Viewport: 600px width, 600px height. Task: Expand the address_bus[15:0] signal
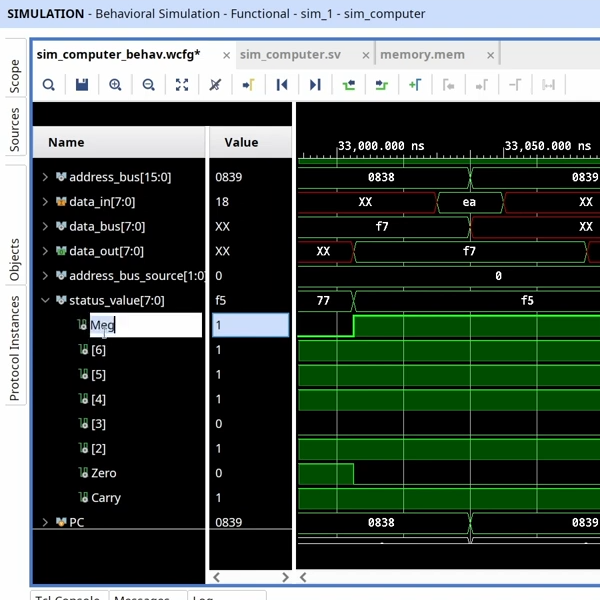point(45,177)
